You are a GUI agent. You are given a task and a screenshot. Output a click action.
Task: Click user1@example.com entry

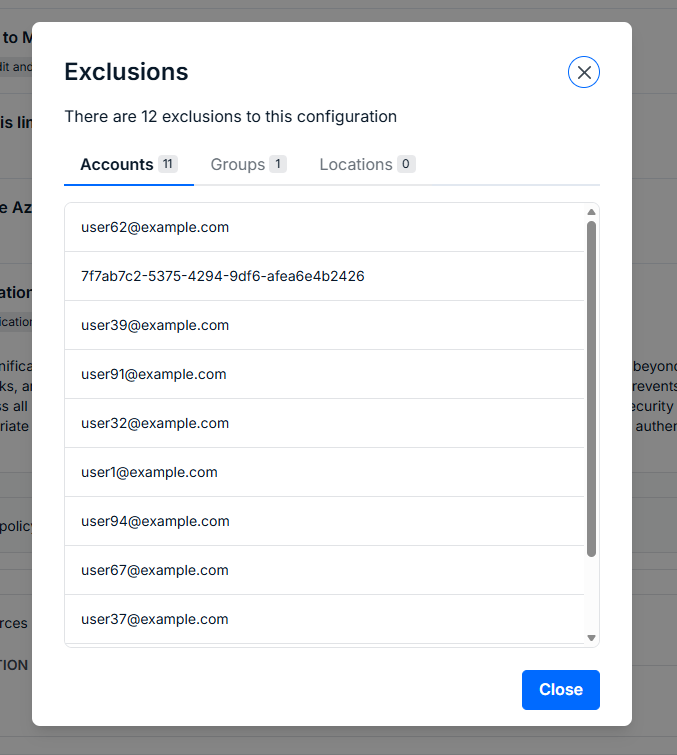pyautogui.click(x=325, y=472)
